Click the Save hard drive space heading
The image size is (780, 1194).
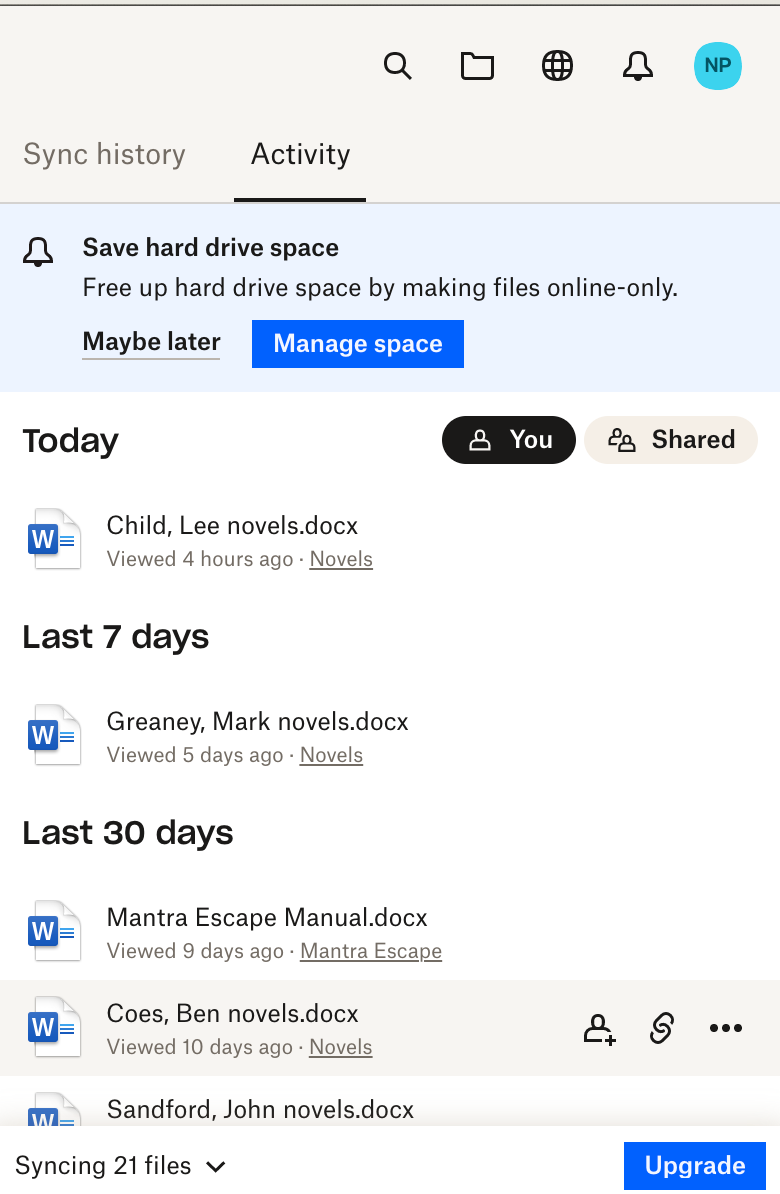pos(210,247)
